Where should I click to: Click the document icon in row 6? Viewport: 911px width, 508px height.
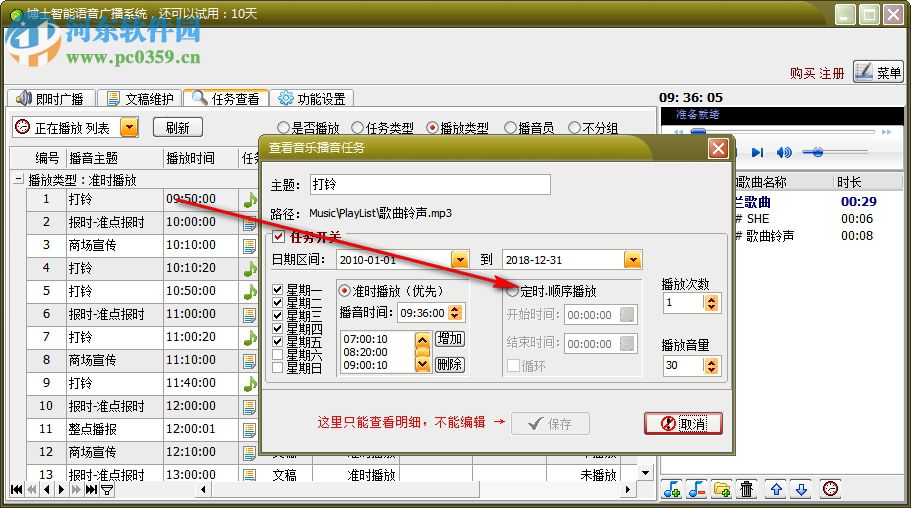click(249, 315)
